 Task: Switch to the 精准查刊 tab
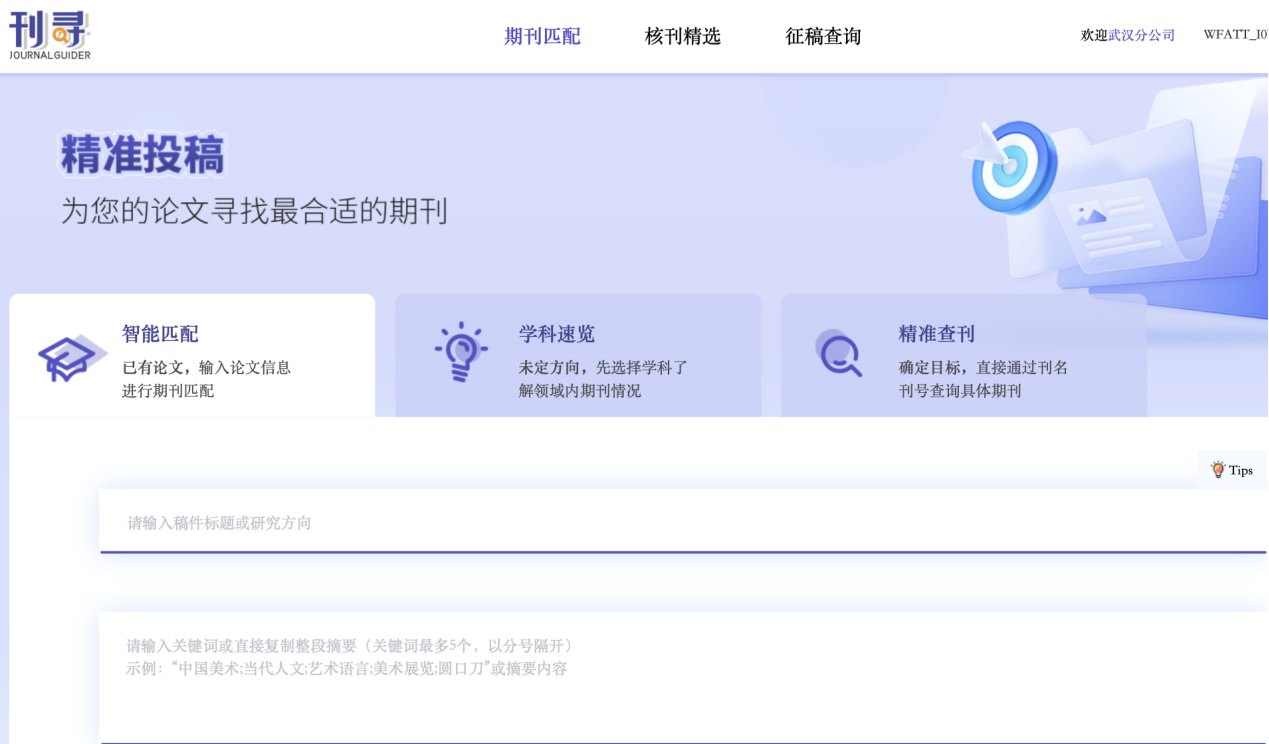[x=937, y=334]
